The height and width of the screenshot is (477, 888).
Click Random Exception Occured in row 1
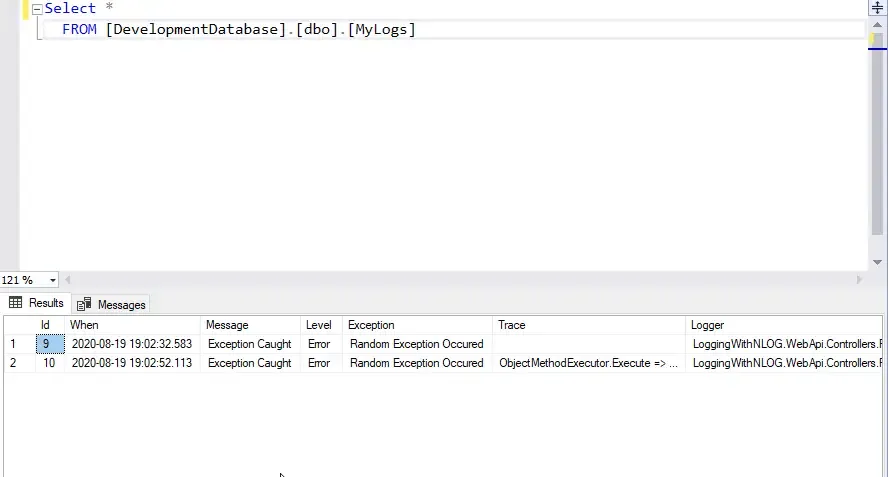click(x=417, y=344)
